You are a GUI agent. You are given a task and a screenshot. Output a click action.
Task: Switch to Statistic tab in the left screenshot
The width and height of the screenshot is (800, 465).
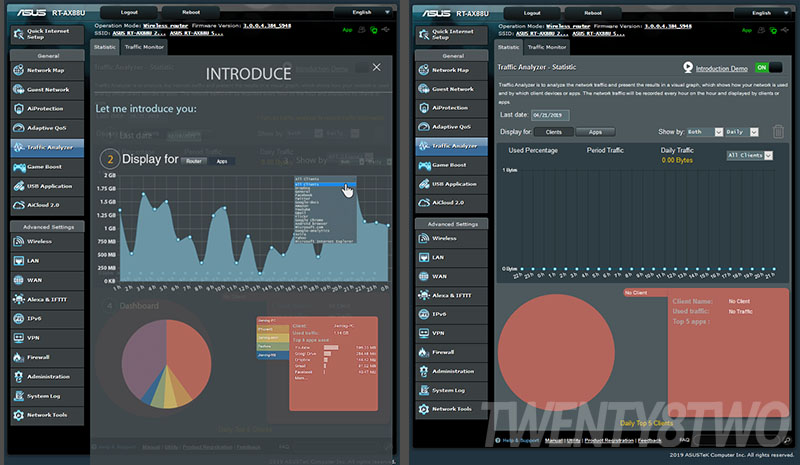(105, 47)
